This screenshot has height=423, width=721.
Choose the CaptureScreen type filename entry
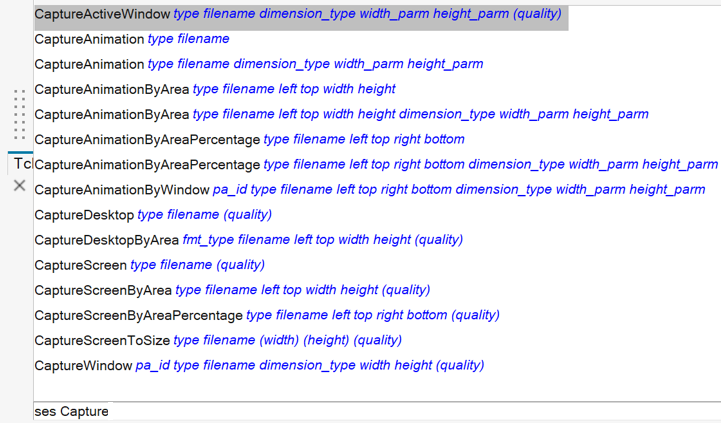tap(149, 264)
